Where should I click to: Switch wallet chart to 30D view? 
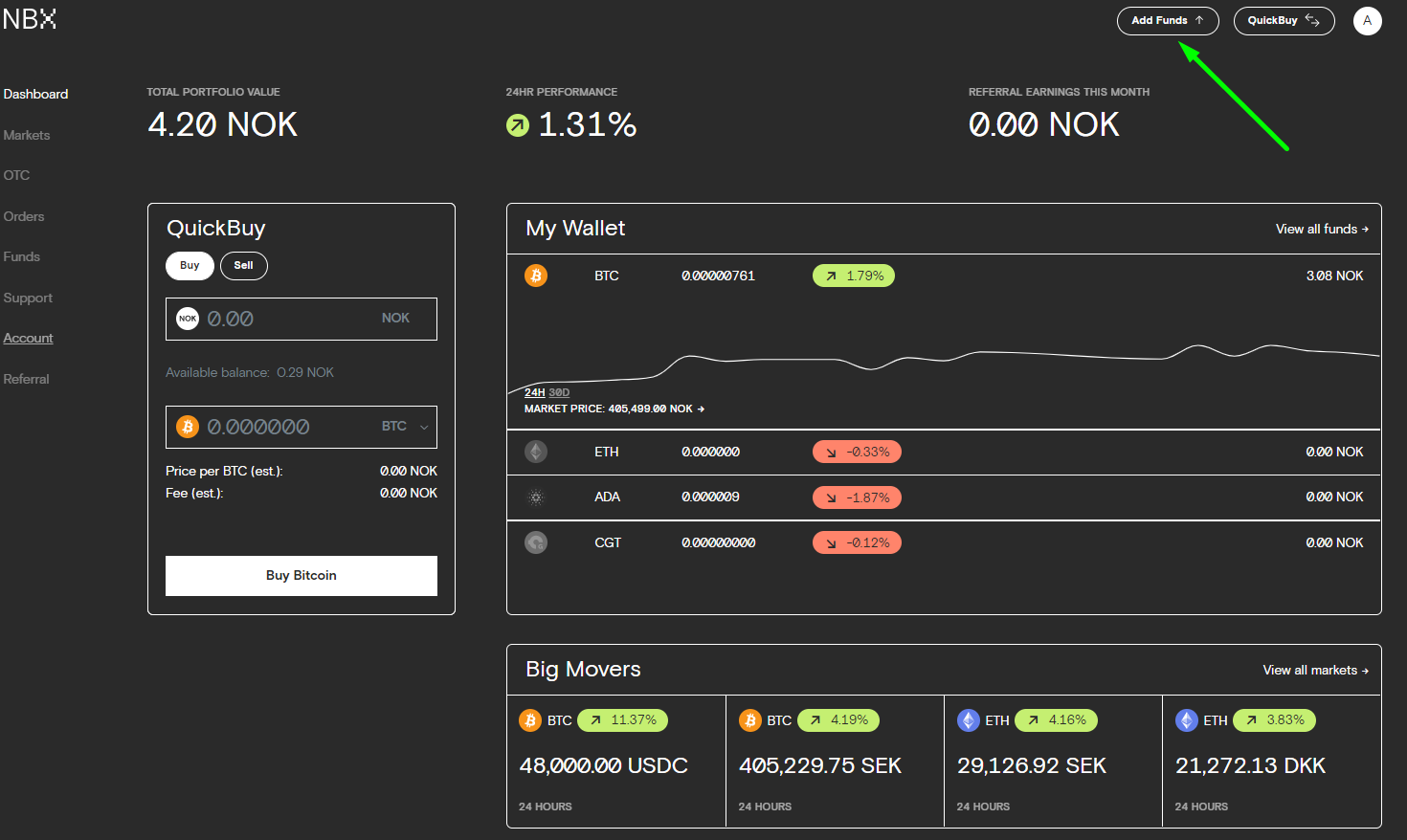[x=559, y=392]
